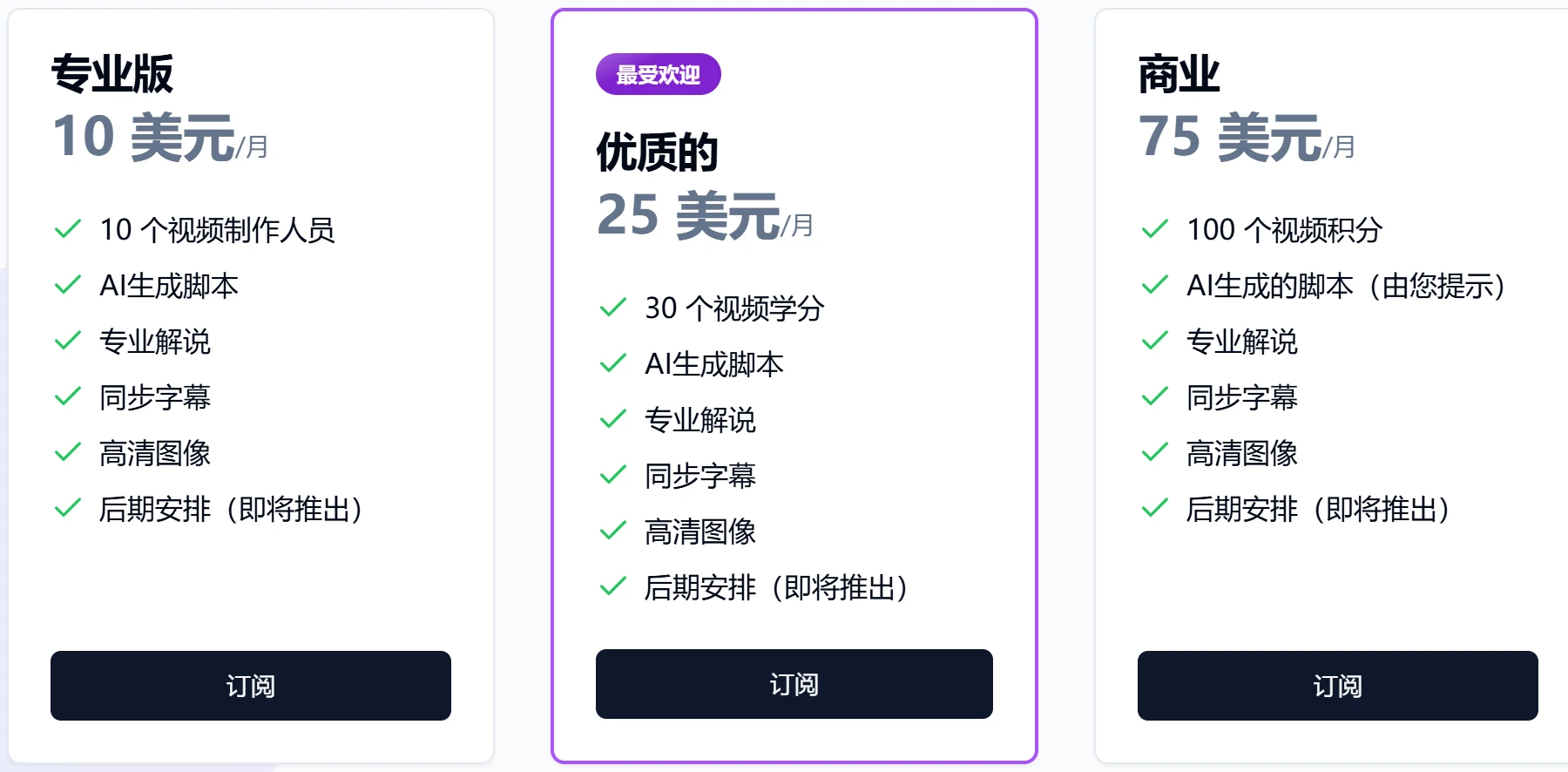Click the checkmark by "AI生成的脚本（由您提示）"

click(x=1155, y=285)
